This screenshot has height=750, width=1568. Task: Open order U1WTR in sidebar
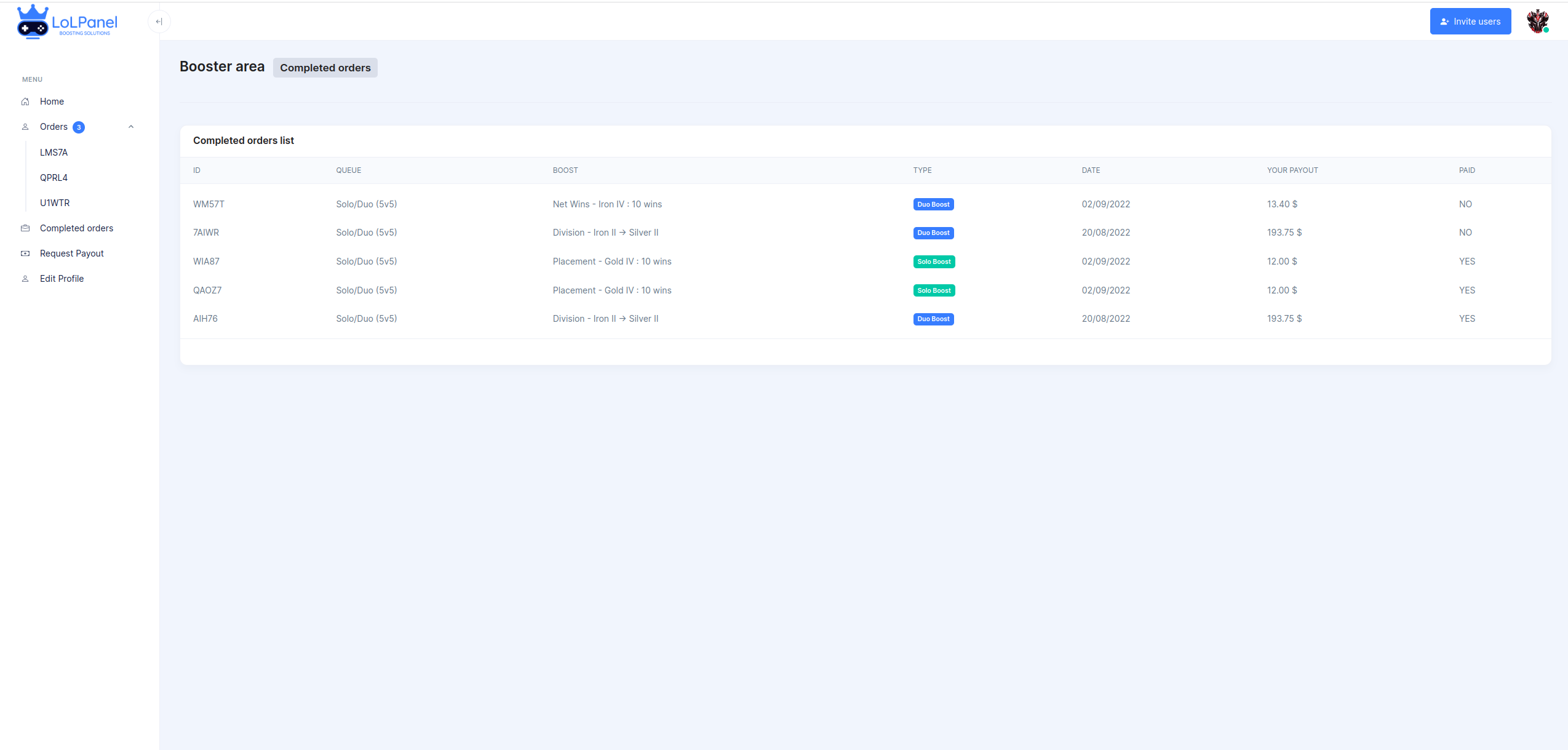point(55,203)
